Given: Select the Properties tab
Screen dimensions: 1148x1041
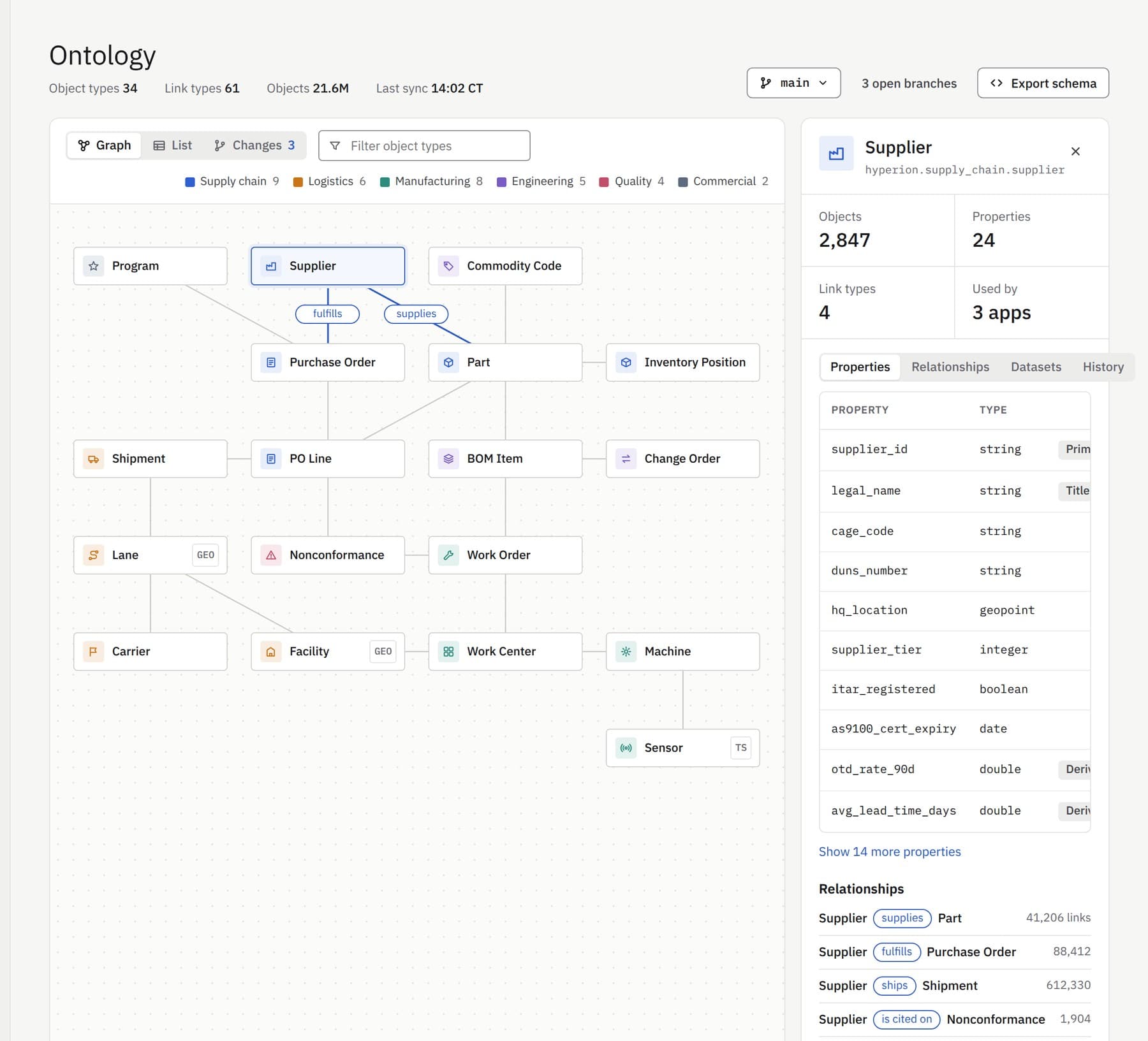Looking at the screenshot, I should pyautogui.click(x=860, y=367).
